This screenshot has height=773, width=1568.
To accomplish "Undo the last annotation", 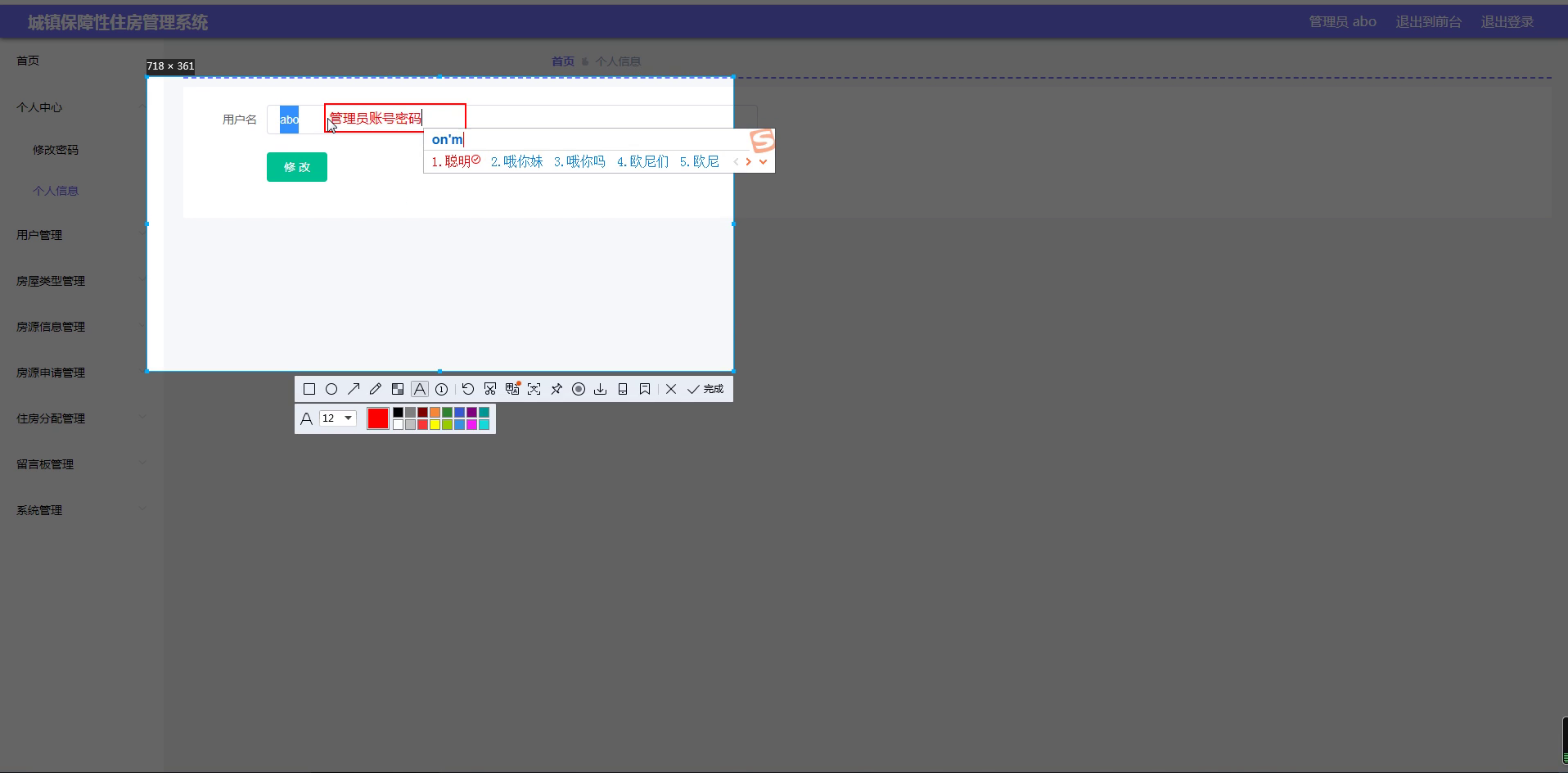I will [468, 389].
